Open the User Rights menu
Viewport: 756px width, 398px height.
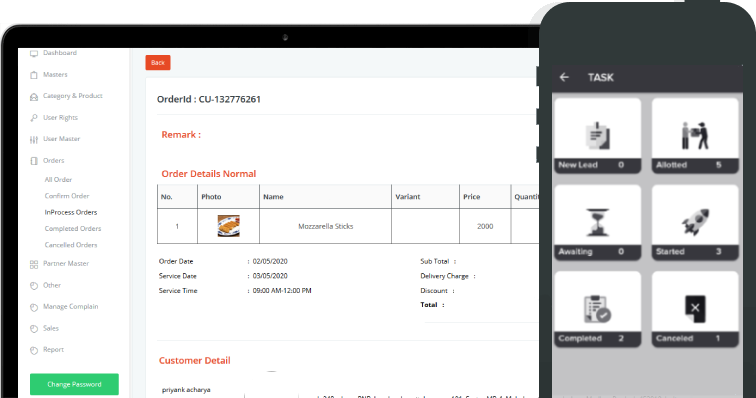(x=60, y=117)
